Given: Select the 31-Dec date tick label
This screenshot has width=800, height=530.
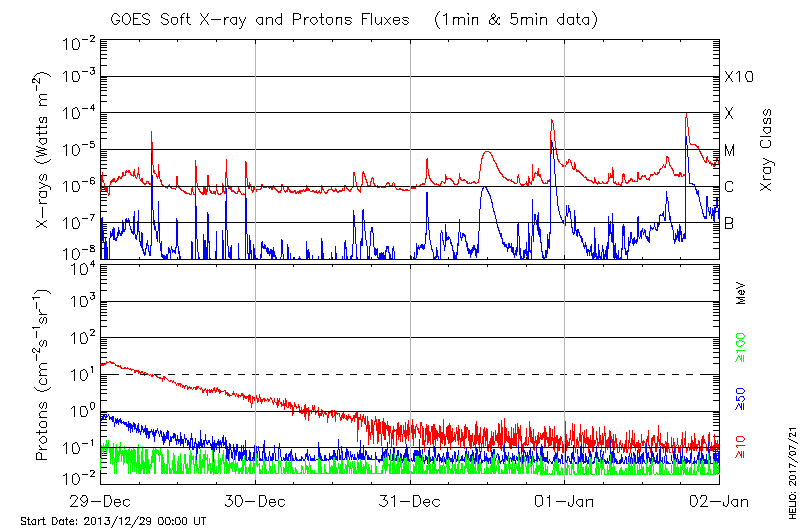Looking at the screenshot, I should [x=410, y=501].
